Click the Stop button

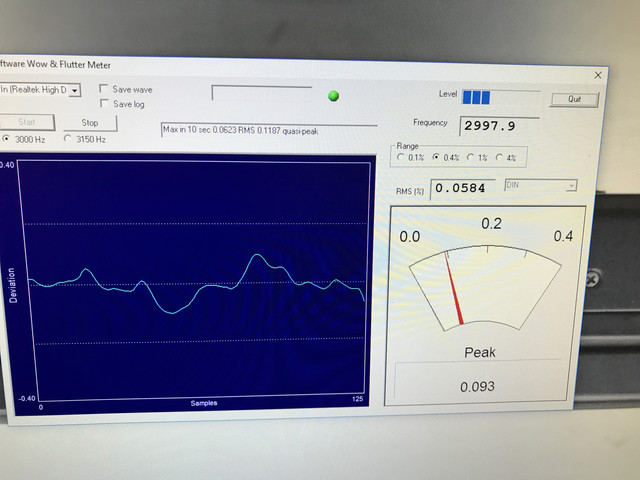90,123
